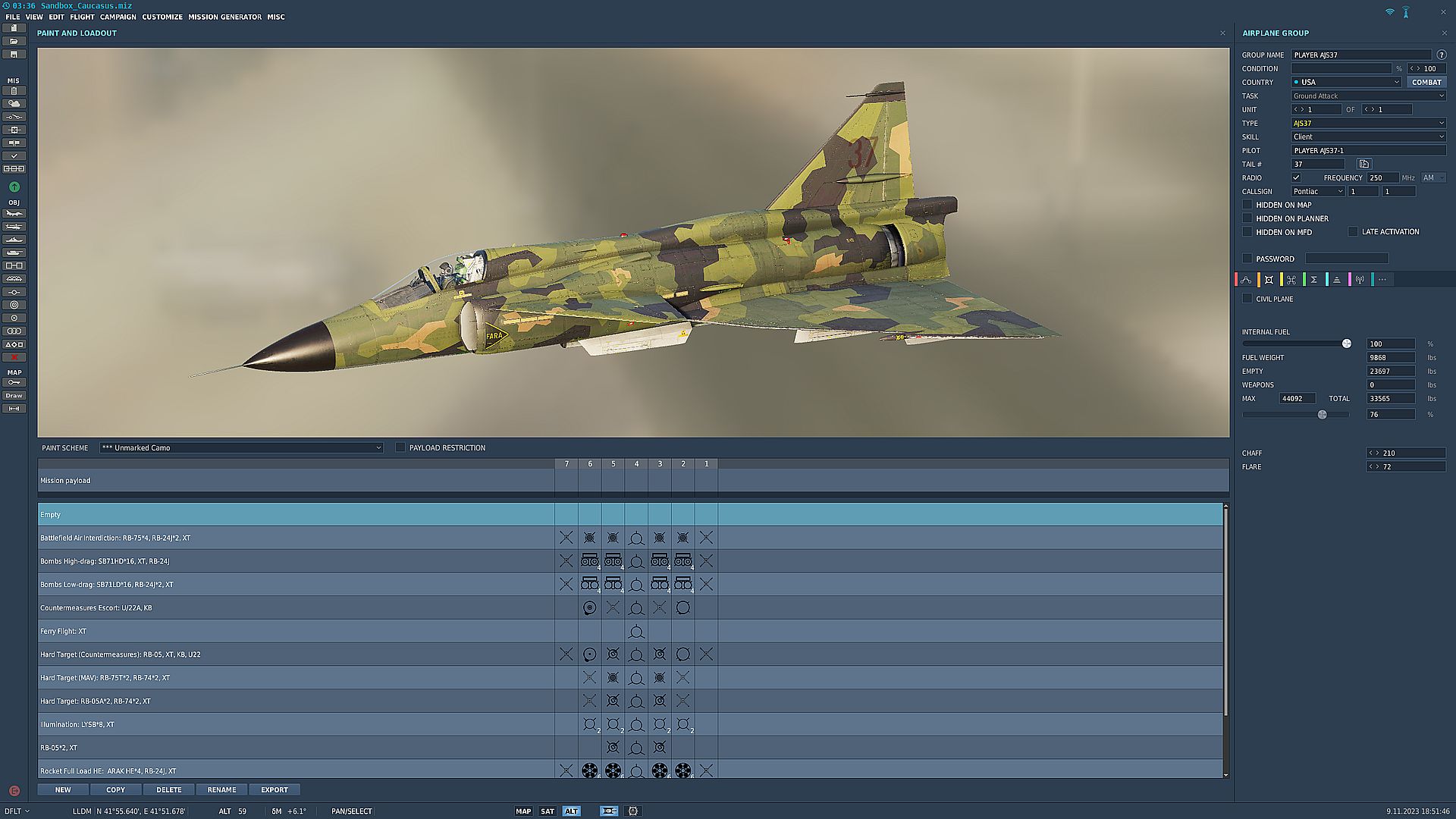The height and width of the screenshot is (819, 1456).
Task: Switch to the route waypoint tab in Airplane Group panel
Action: [1246, 279]
